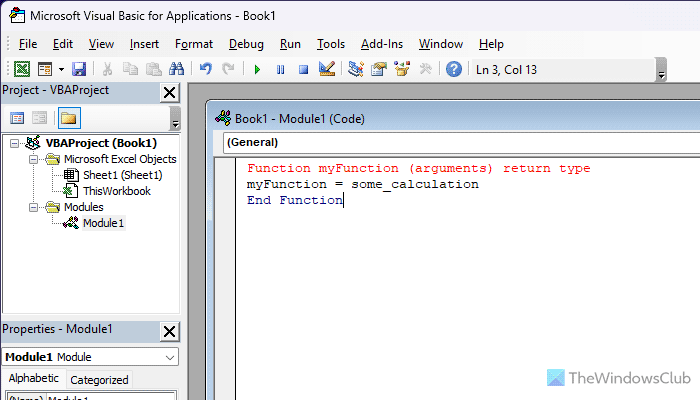This screenshot has width=700, height=400.
Task: Run the macro with the green play icon
Action: tap(257, 70)
